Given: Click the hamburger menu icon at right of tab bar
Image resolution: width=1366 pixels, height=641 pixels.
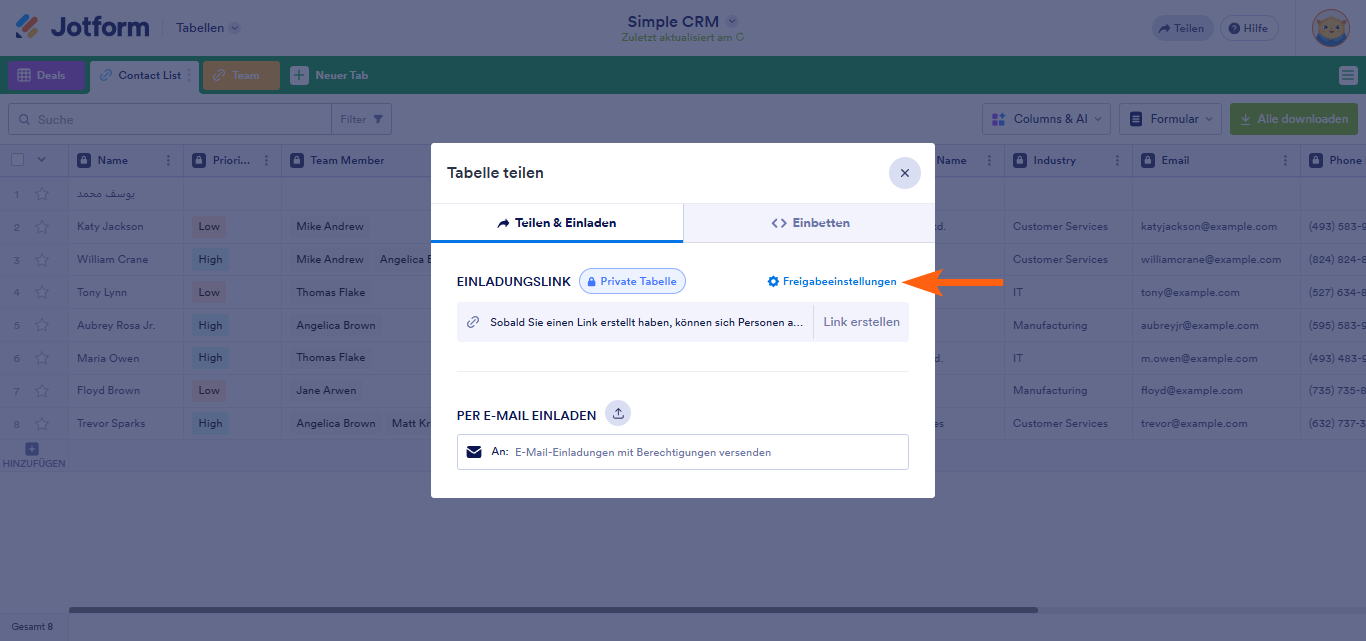Looking at the screenshot, I should (x=1347, y=75).
